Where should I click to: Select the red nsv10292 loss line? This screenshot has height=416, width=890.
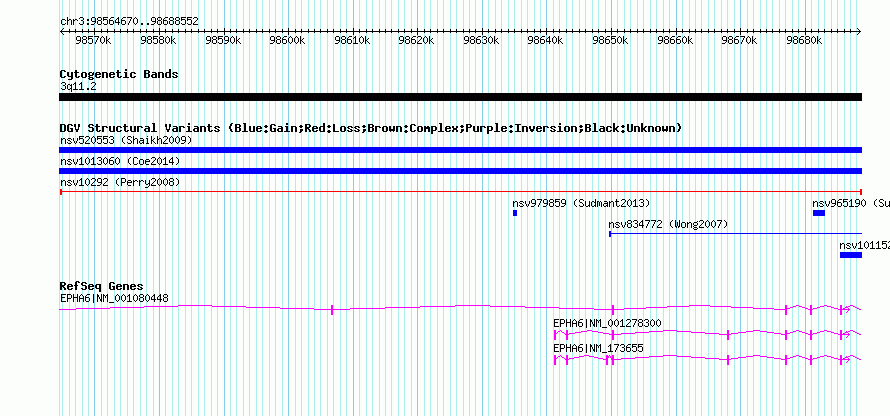(x=460, y=192)
